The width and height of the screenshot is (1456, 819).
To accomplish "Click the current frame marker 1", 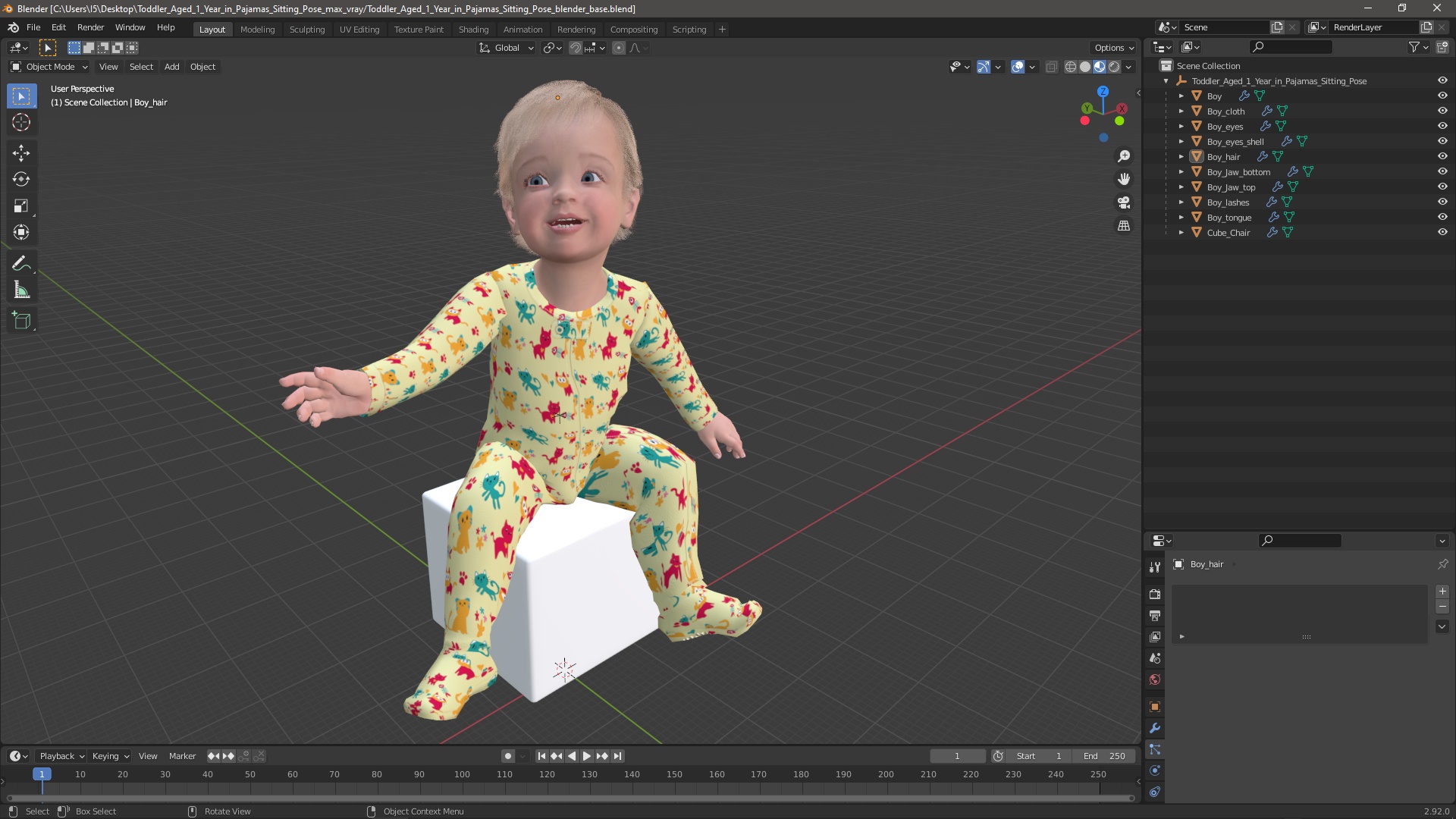I will 42,774.
